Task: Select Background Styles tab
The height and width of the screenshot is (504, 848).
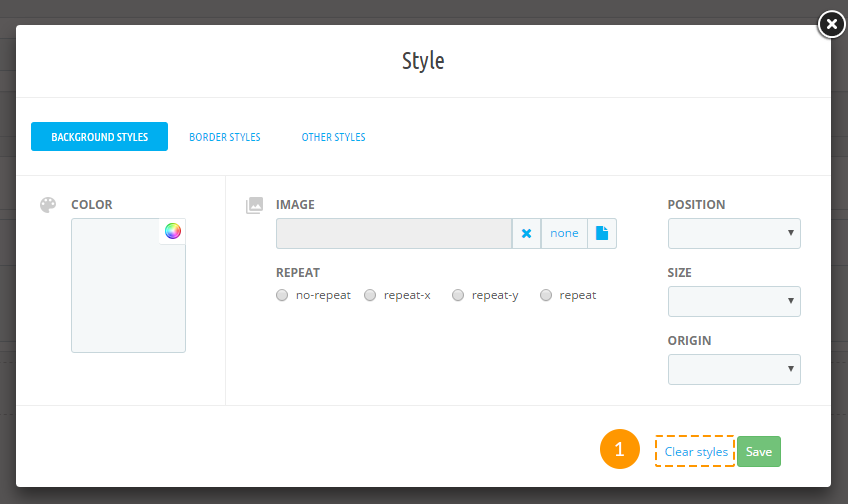Action: pyautogui.click(x=100, y=137)
